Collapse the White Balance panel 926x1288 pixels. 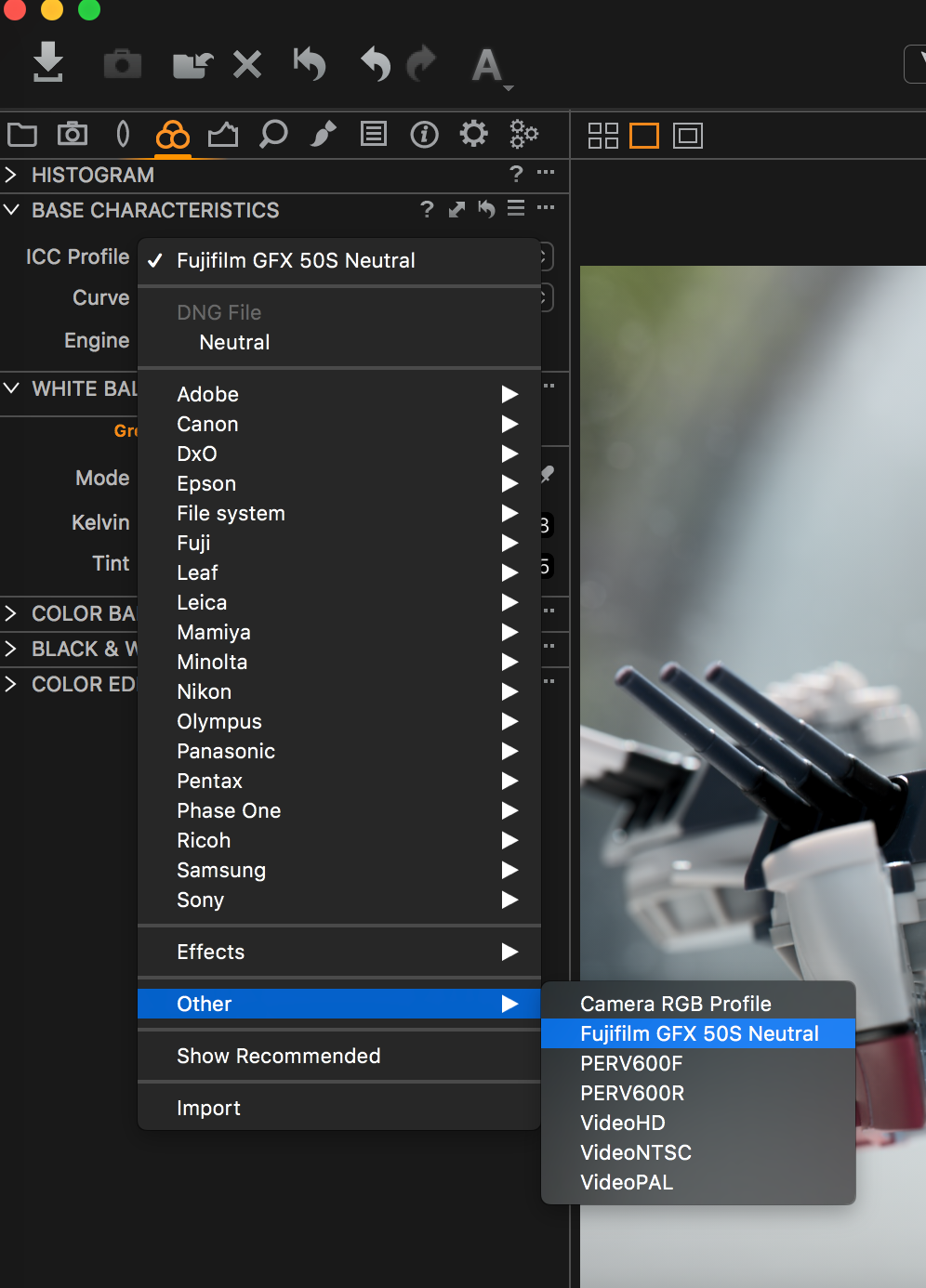(11, 388)
